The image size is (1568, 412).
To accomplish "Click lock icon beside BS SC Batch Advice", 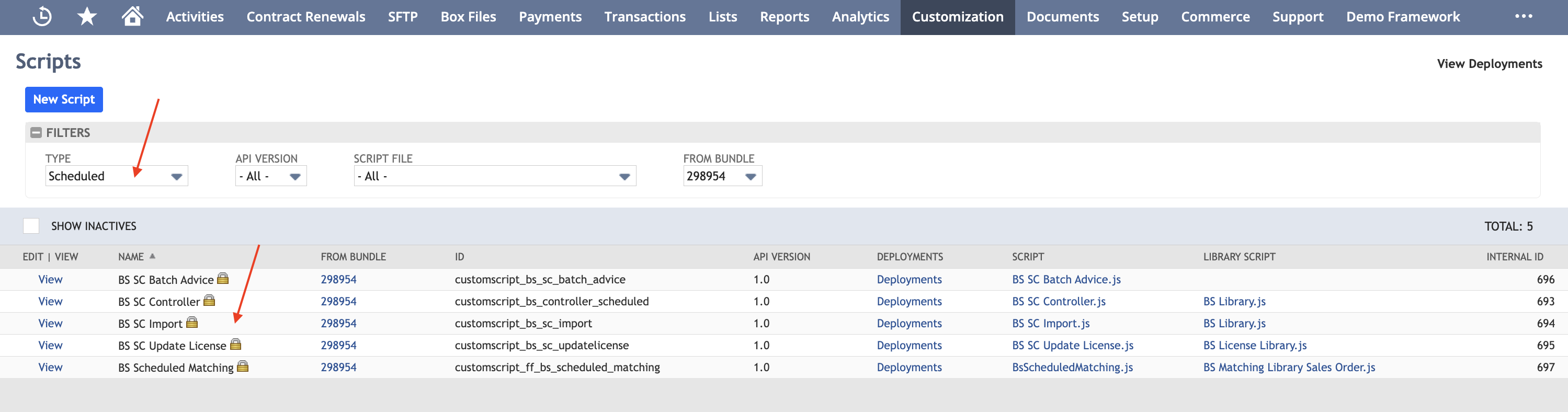I will pos(223,279).
